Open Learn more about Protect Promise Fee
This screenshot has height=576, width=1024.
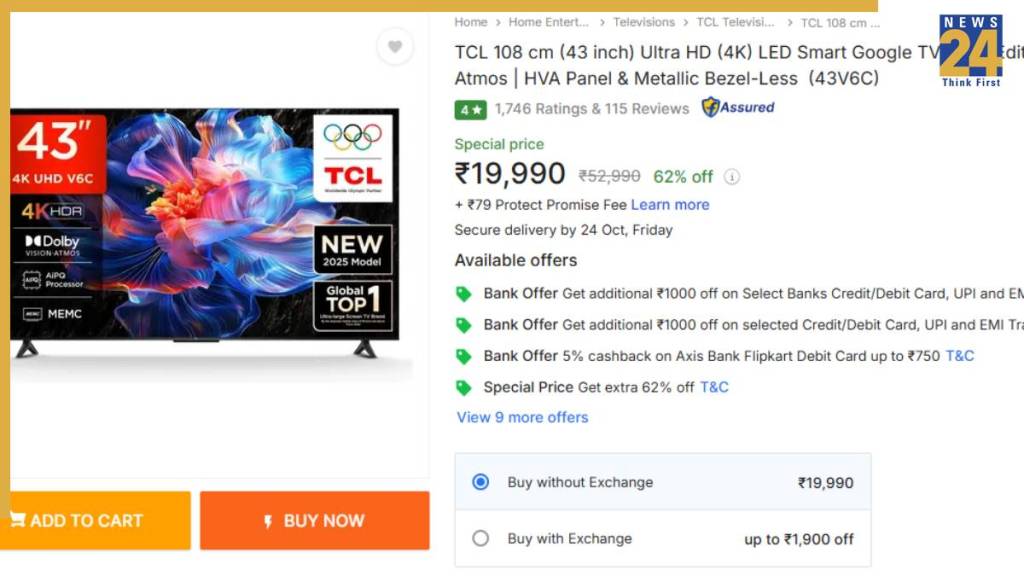click(670, 205)
